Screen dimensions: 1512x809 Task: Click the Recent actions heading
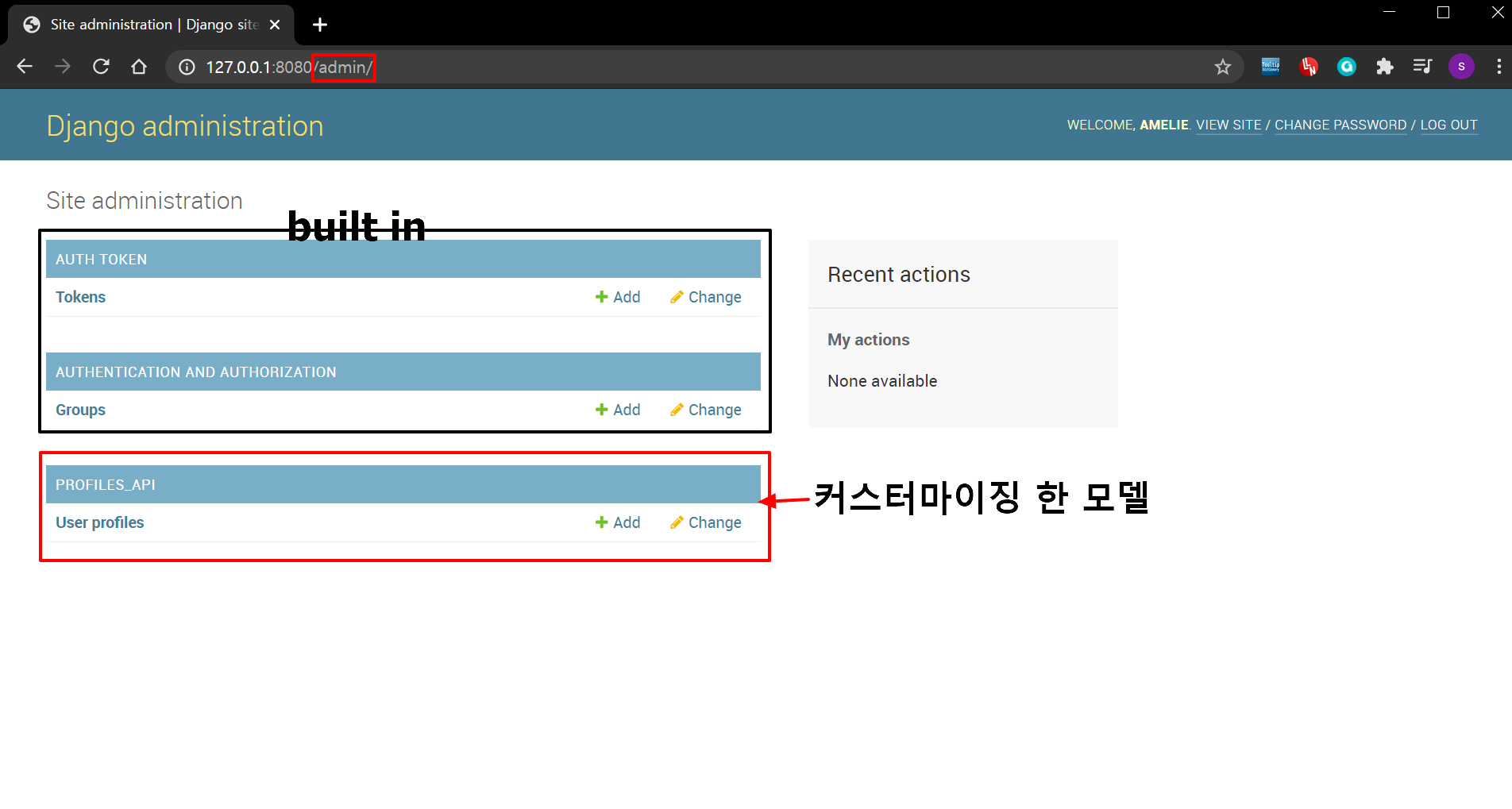[899, 275]
